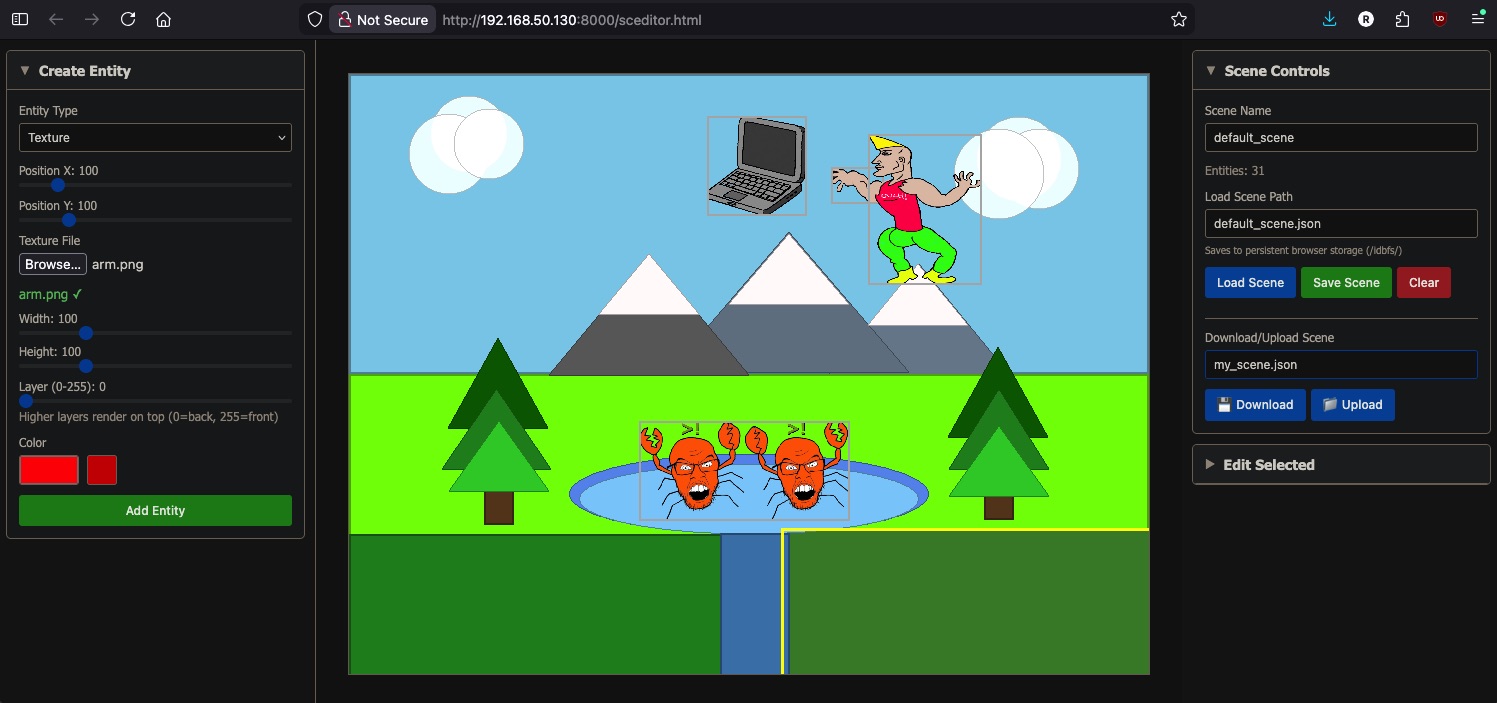Adjust the Position X slider
This screenshot has height=703, width=1497.
click(155, 185)
